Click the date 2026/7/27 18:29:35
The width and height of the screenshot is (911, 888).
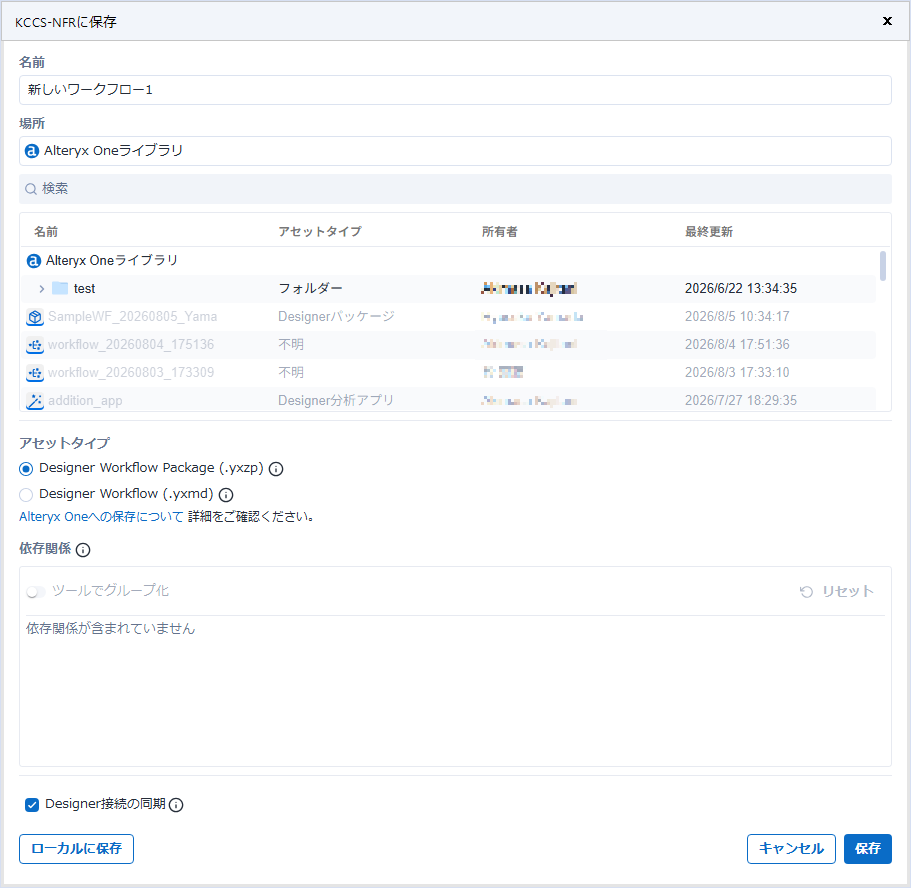coord(741,400)
